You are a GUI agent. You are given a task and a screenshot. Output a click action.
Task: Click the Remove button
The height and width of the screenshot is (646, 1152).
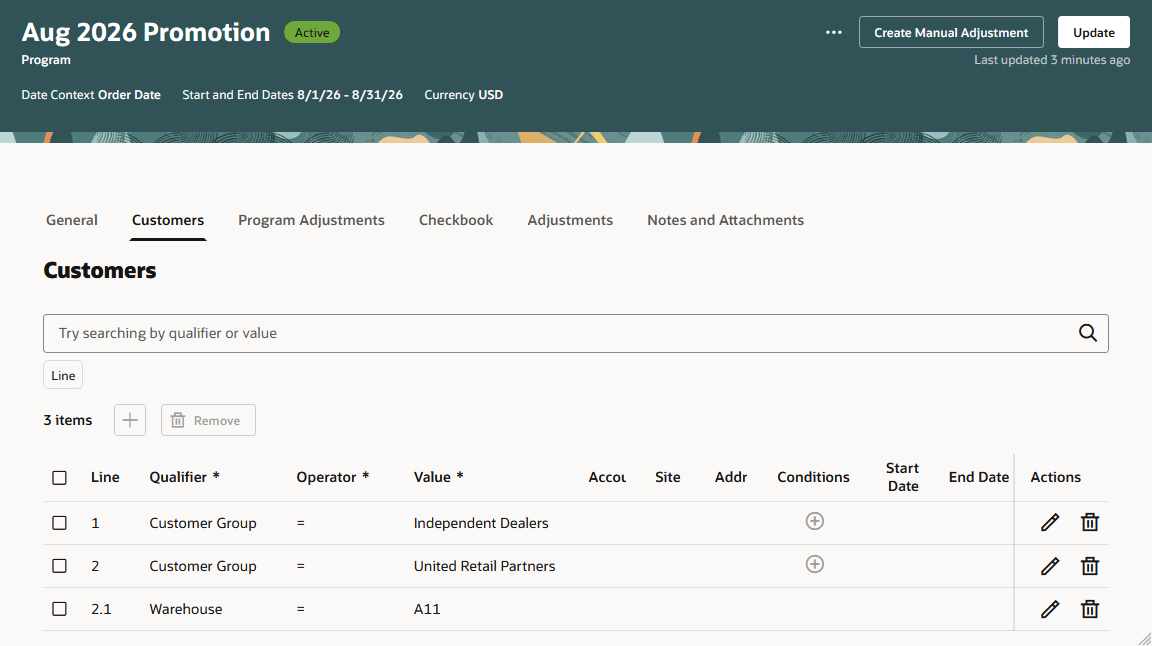(209, 420)
